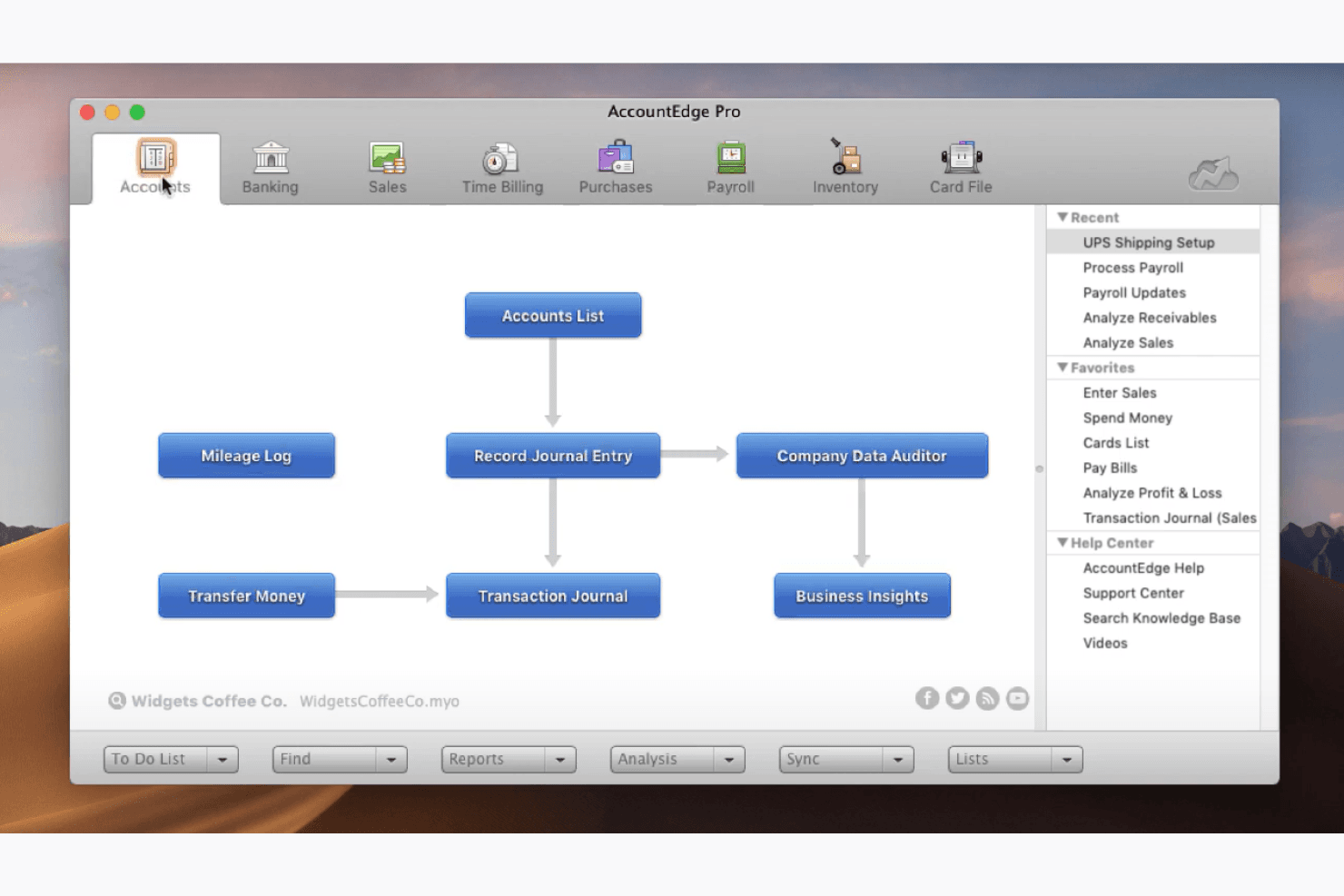Open the Purchases shopping bag icon
This screenshot has height=896, width=1344.
[616, 156]
